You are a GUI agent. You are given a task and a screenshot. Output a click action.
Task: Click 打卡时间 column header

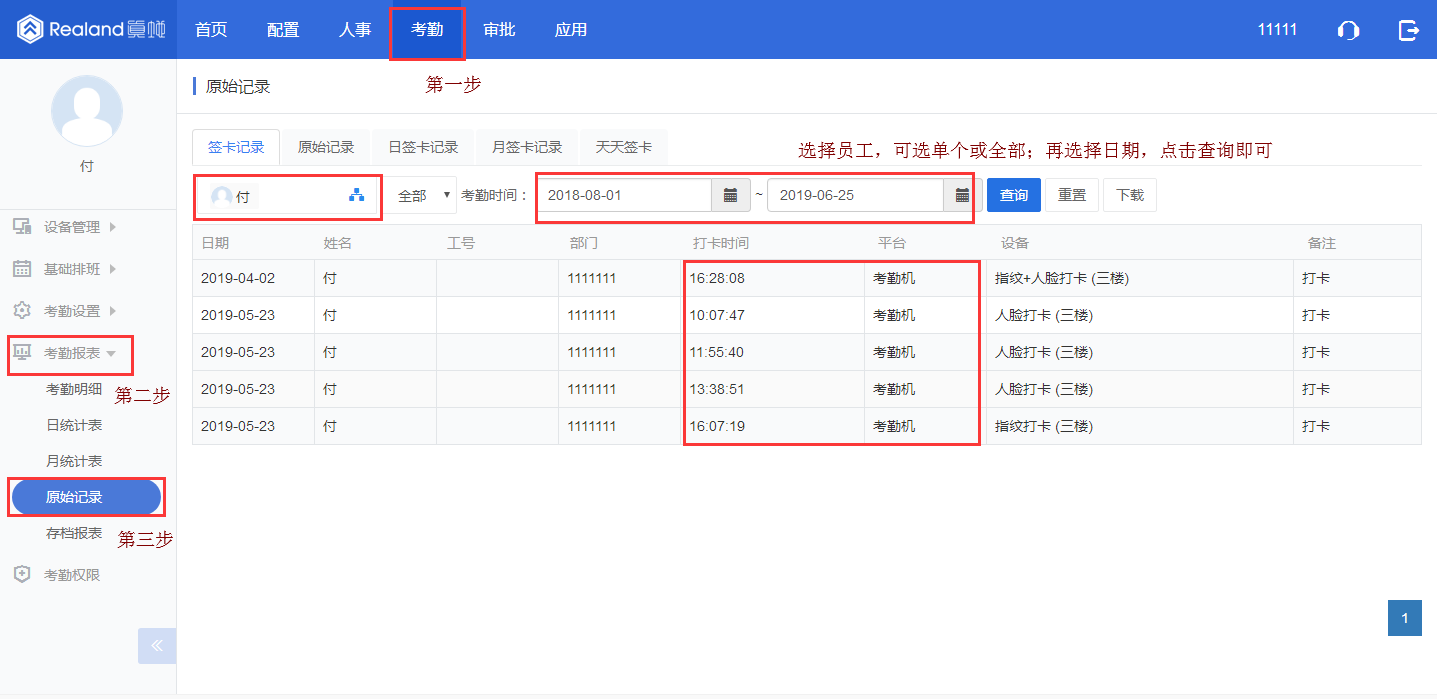click(x=721, y=243)
